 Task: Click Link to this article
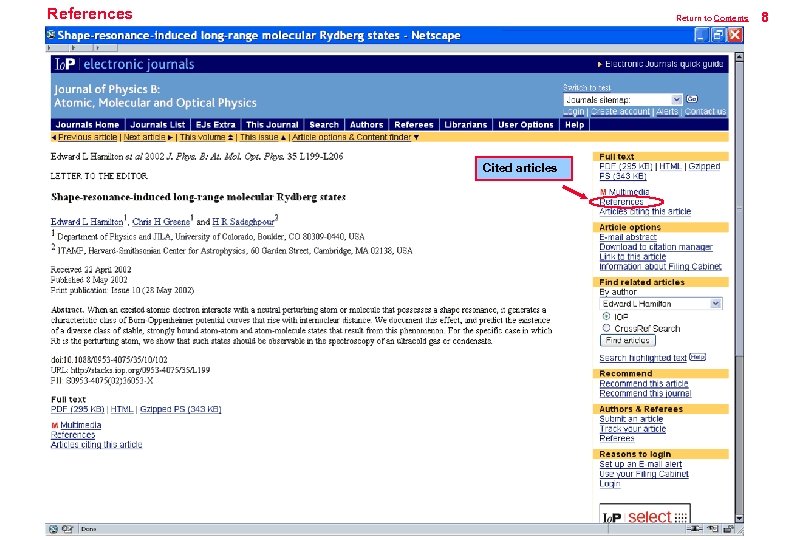tap(632, 256)
